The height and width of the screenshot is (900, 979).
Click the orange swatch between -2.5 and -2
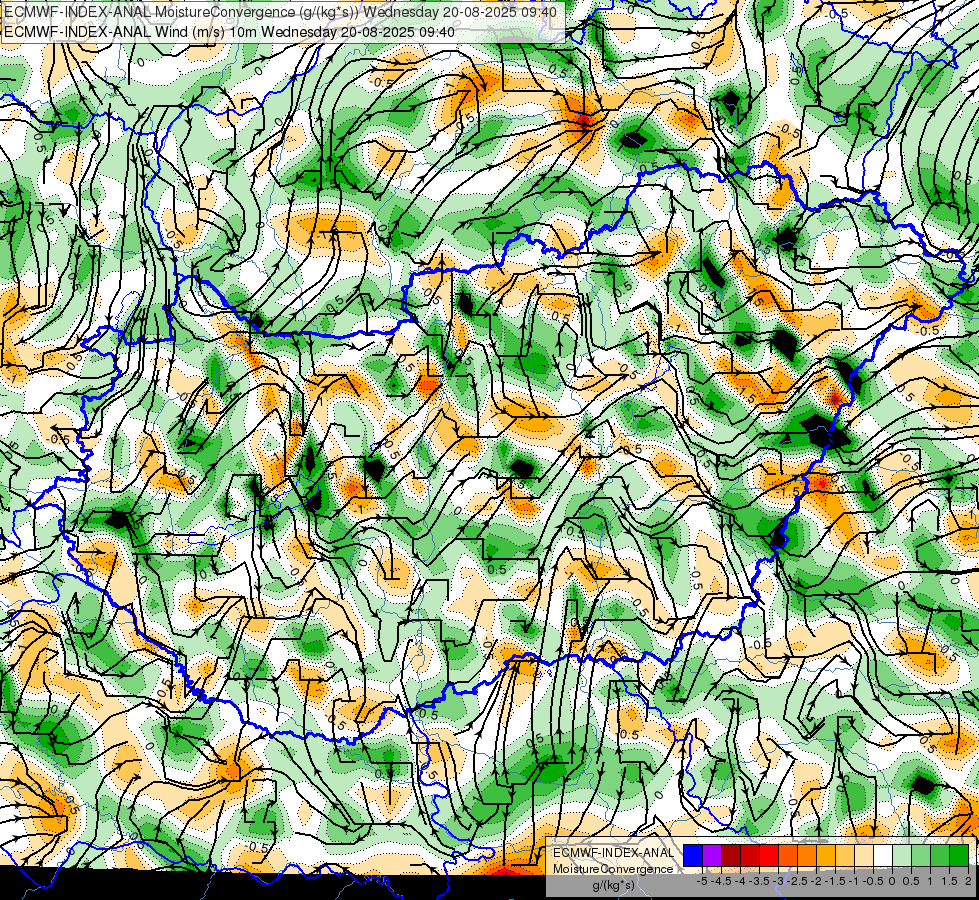pyautogui.click(x=807, y=855)
